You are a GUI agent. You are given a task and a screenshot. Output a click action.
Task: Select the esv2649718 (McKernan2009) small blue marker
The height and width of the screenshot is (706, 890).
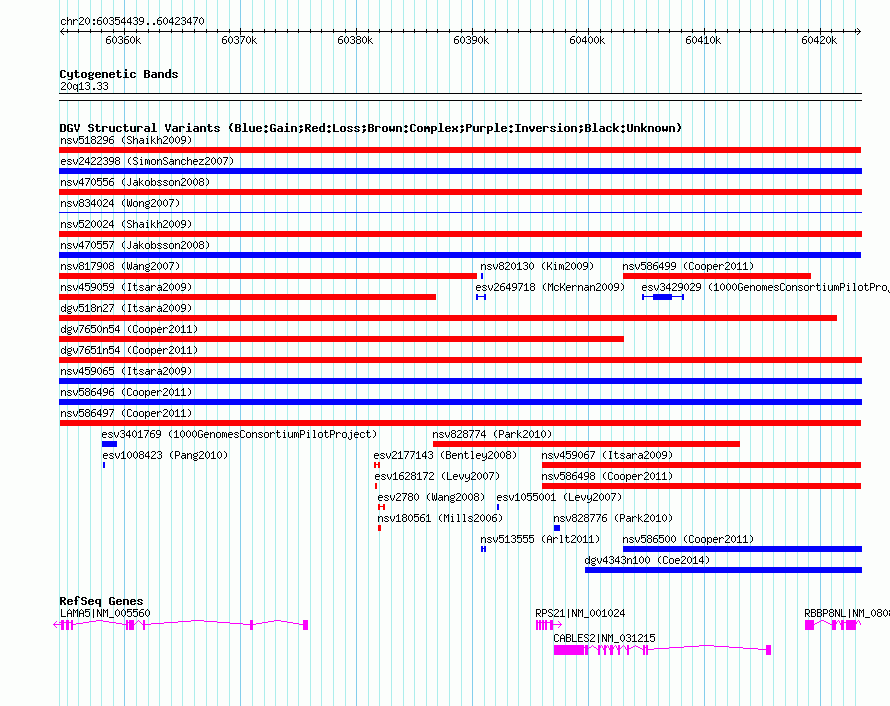click(x=481, y=297)
